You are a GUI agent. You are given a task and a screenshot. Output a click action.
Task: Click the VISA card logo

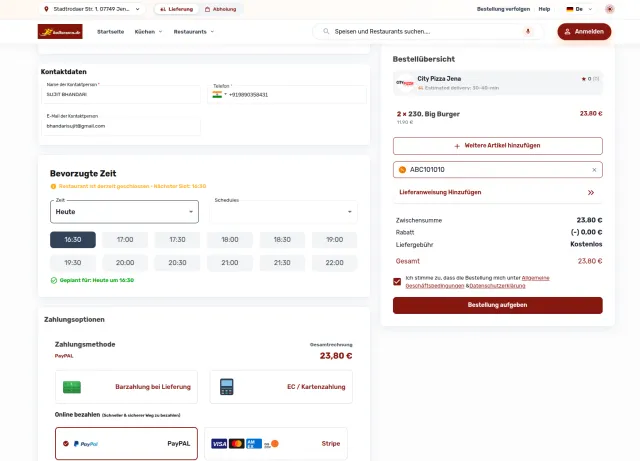pyautogui.click(x=219, y=443)
